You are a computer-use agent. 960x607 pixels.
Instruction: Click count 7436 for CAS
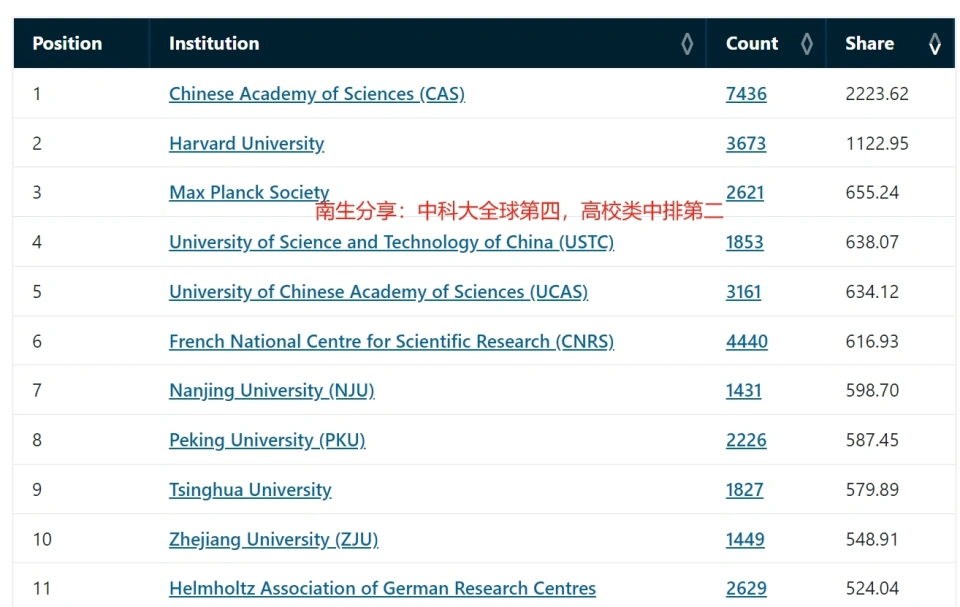[746, 94]
